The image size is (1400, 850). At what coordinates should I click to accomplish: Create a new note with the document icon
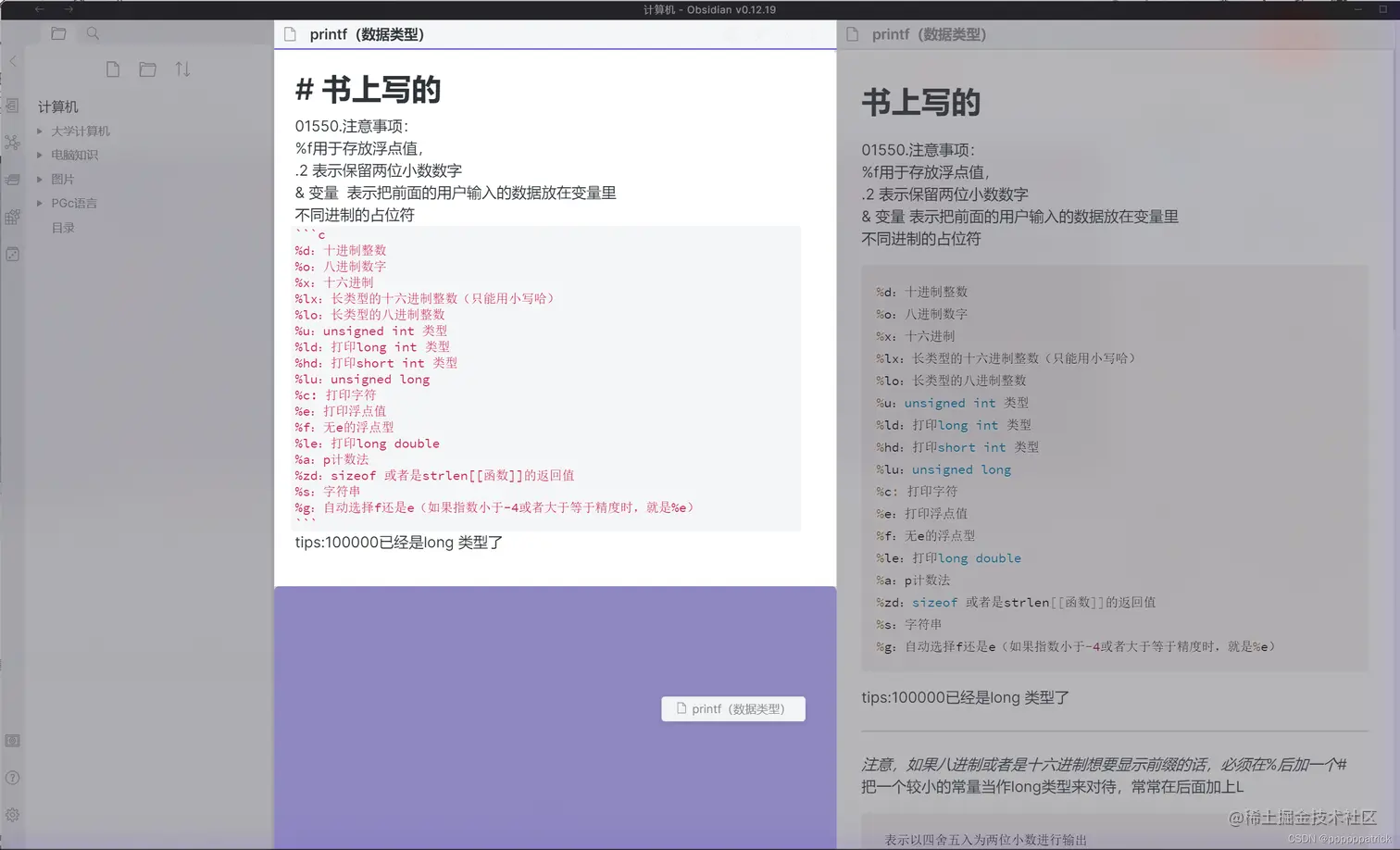point(112,69)
